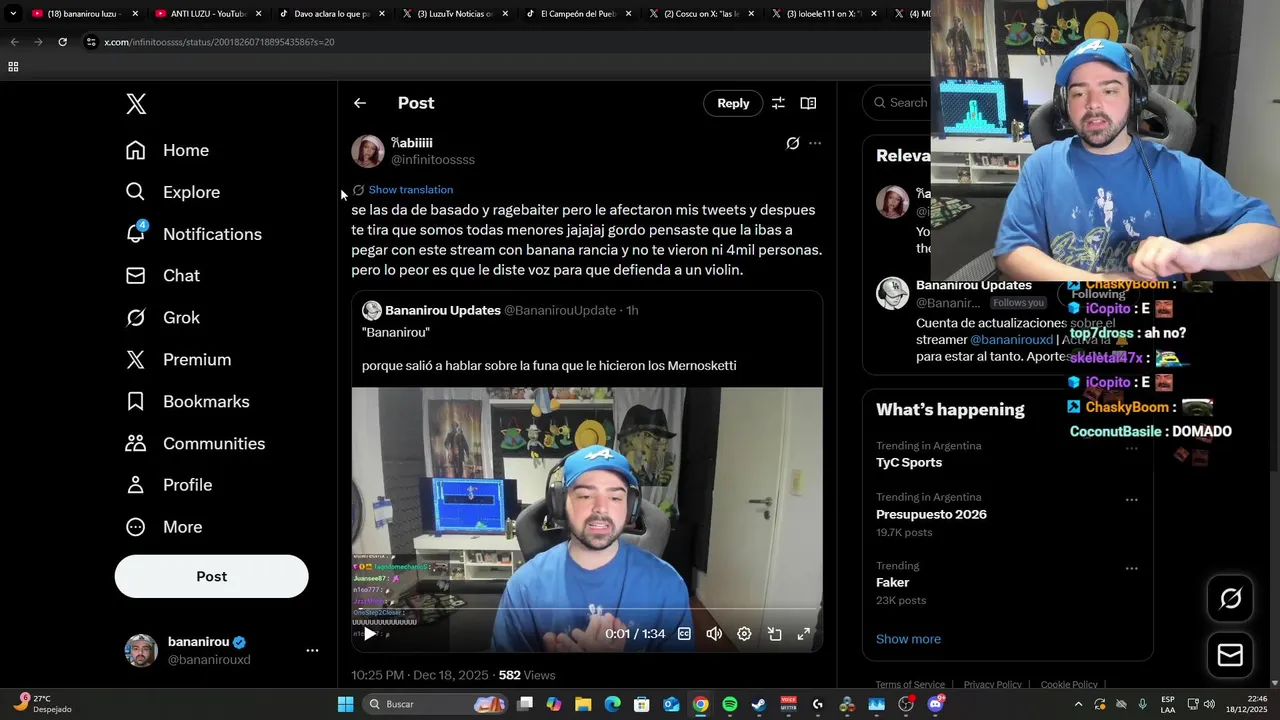Viewport: 1280px width, 720px height.
Task: Open the floating Grok button
Action: click(1230, 598)
